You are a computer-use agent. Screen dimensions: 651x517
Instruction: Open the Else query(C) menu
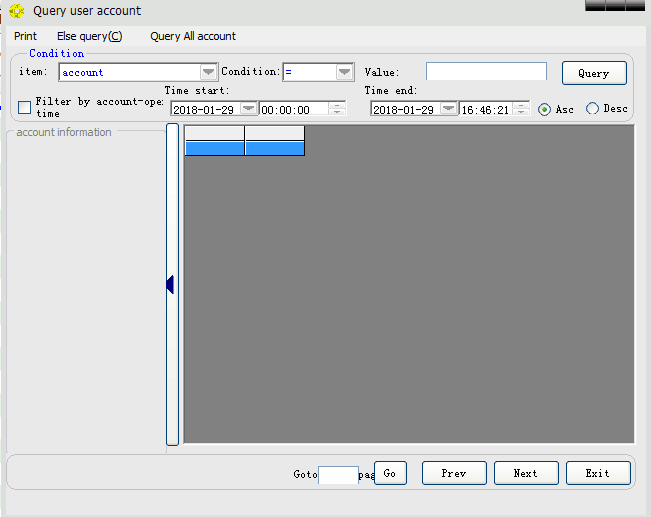tap(90, 36)
